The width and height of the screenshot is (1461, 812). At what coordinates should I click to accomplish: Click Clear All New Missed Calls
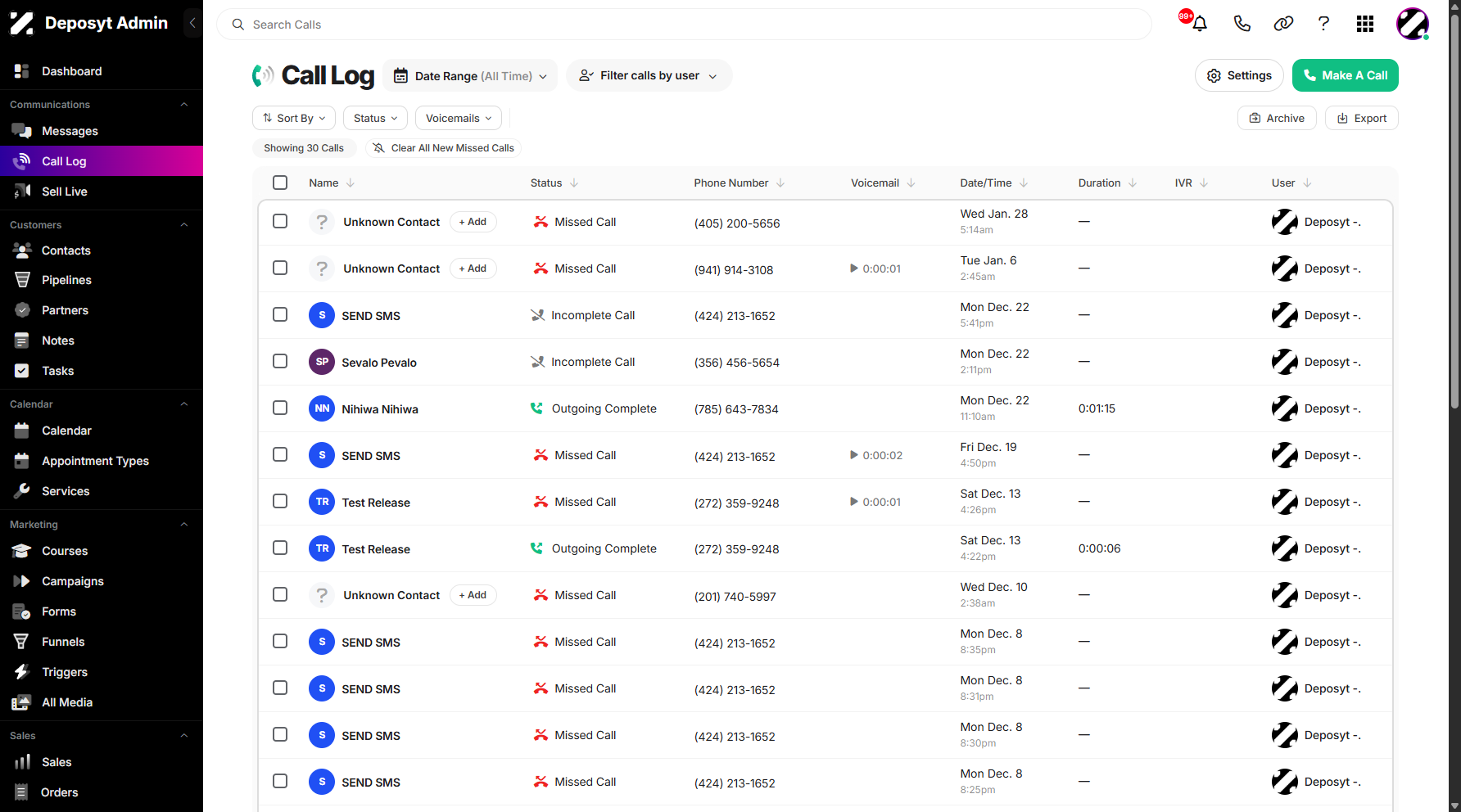point(443,148)
